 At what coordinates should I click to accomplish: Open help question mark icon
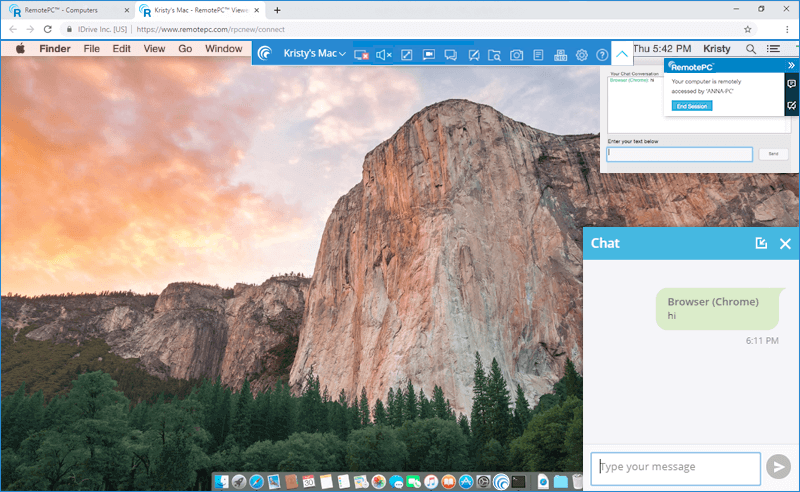(602, 54)
